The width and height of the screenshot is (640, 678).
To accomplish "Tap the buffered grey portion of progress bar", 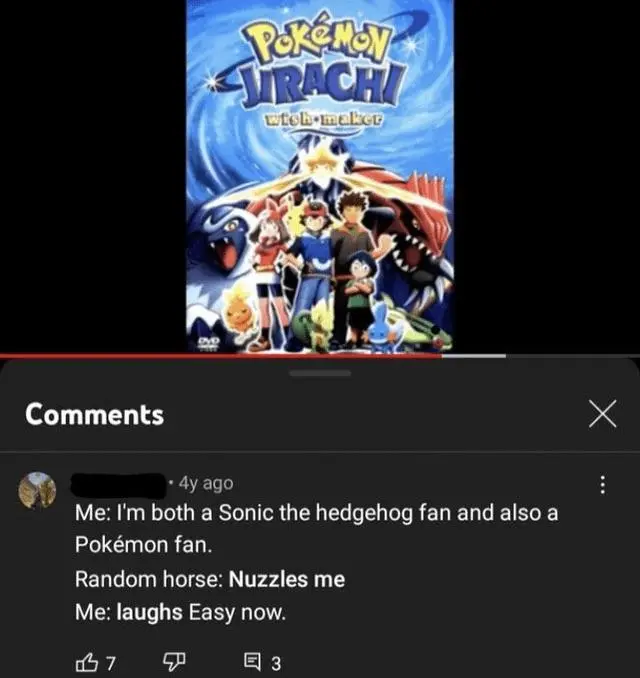I will tap(474, 356).
